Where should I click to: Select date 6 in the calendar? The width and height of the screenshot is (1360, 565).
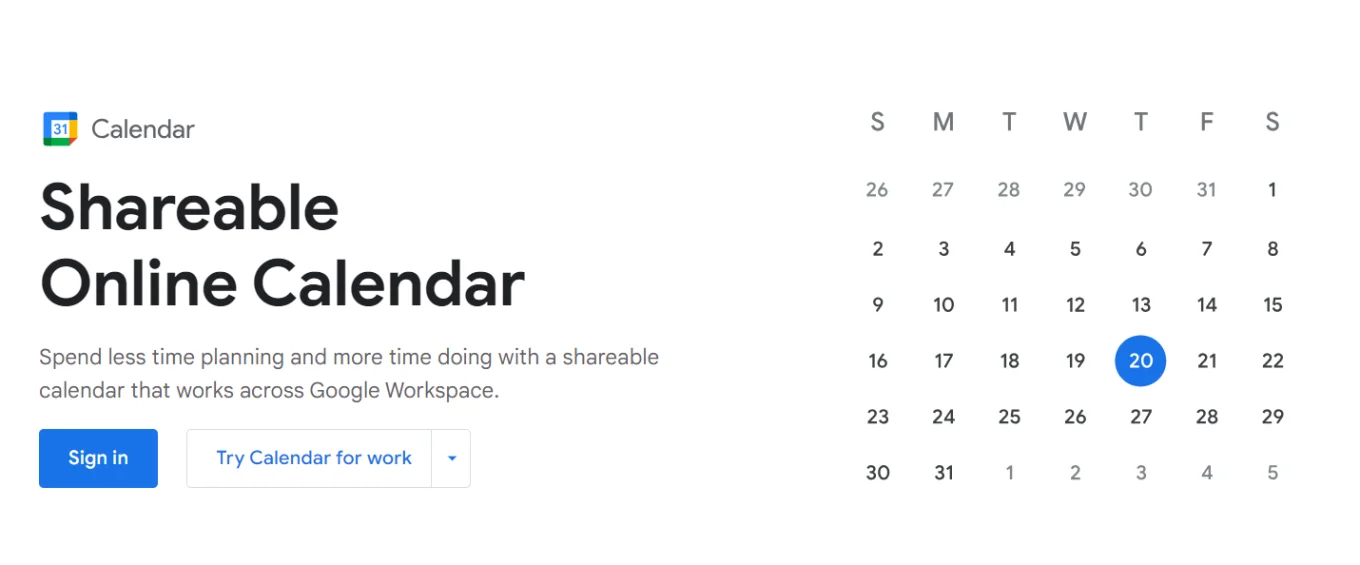coord(1140,249)
